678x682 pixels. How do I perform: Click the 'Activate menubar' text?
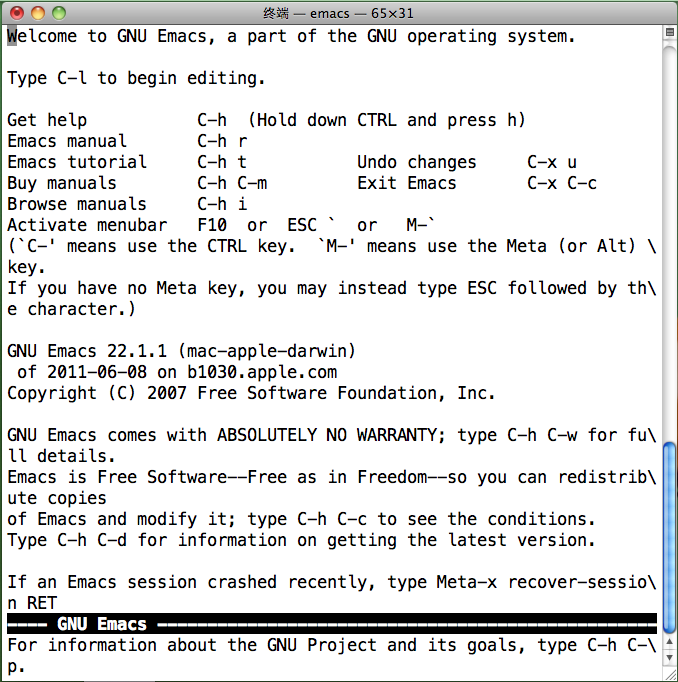87,225
